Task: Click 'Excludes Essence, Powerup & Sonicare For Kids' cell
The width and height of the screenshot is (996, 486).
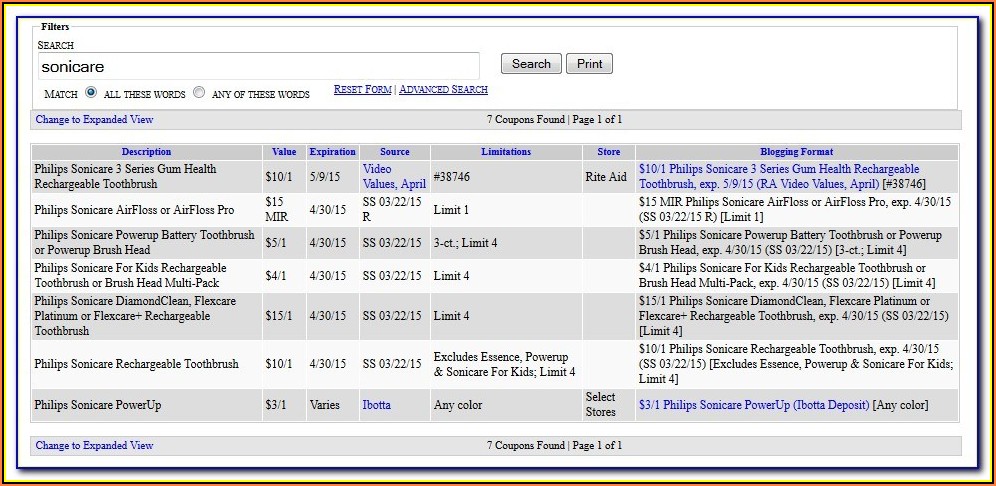Action: coord(505,364)
